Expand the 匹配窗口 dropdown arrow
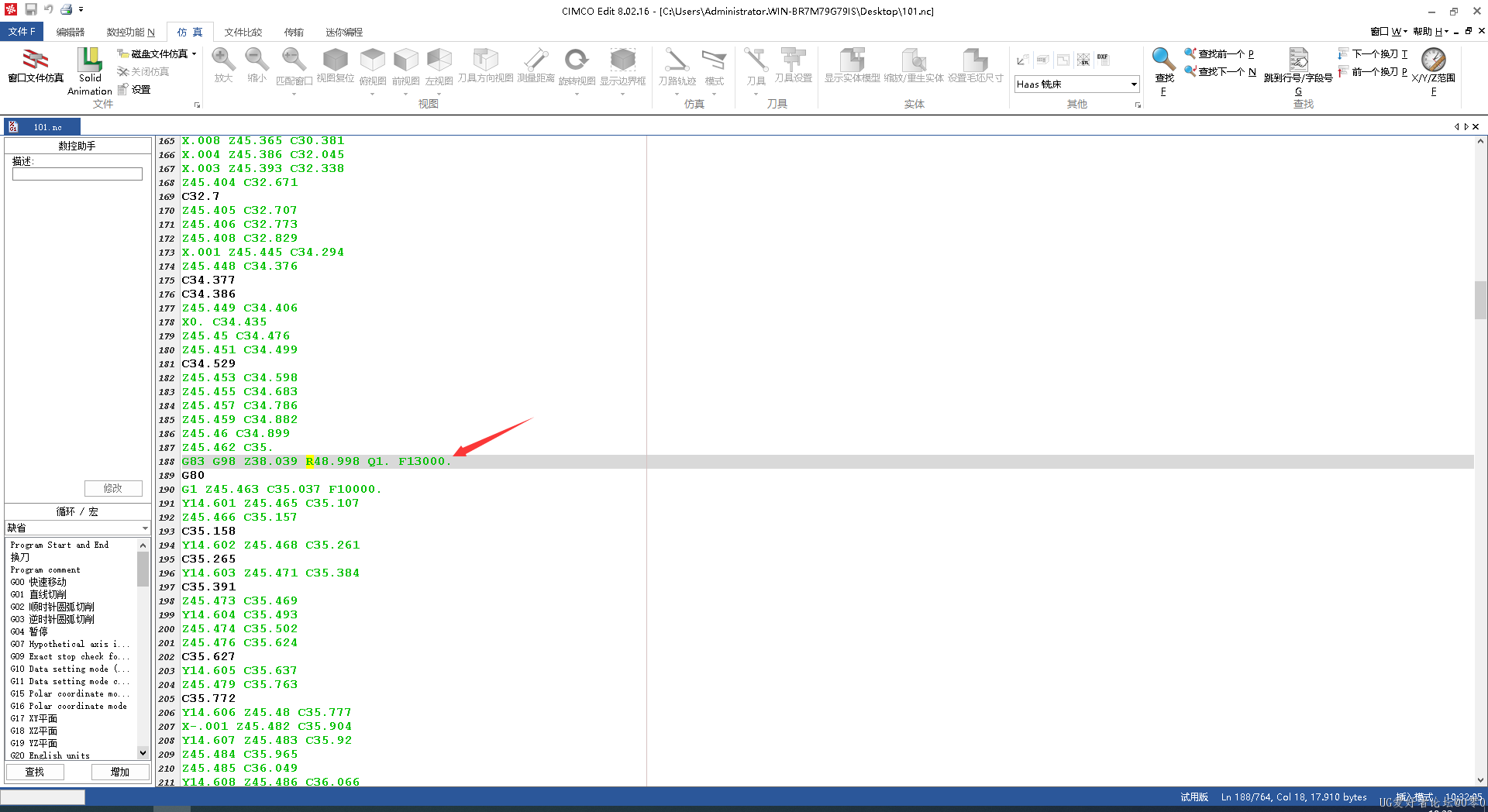 pyautogui.click(x=294, y=94)
